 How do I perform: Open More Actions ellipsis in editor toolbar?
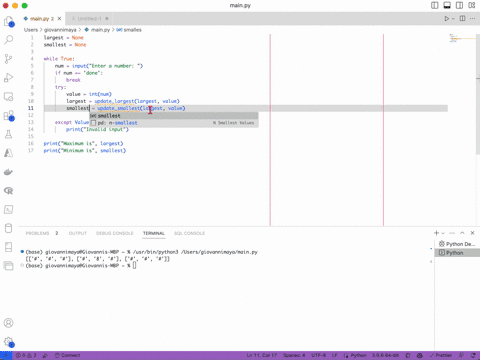(473, 18)
